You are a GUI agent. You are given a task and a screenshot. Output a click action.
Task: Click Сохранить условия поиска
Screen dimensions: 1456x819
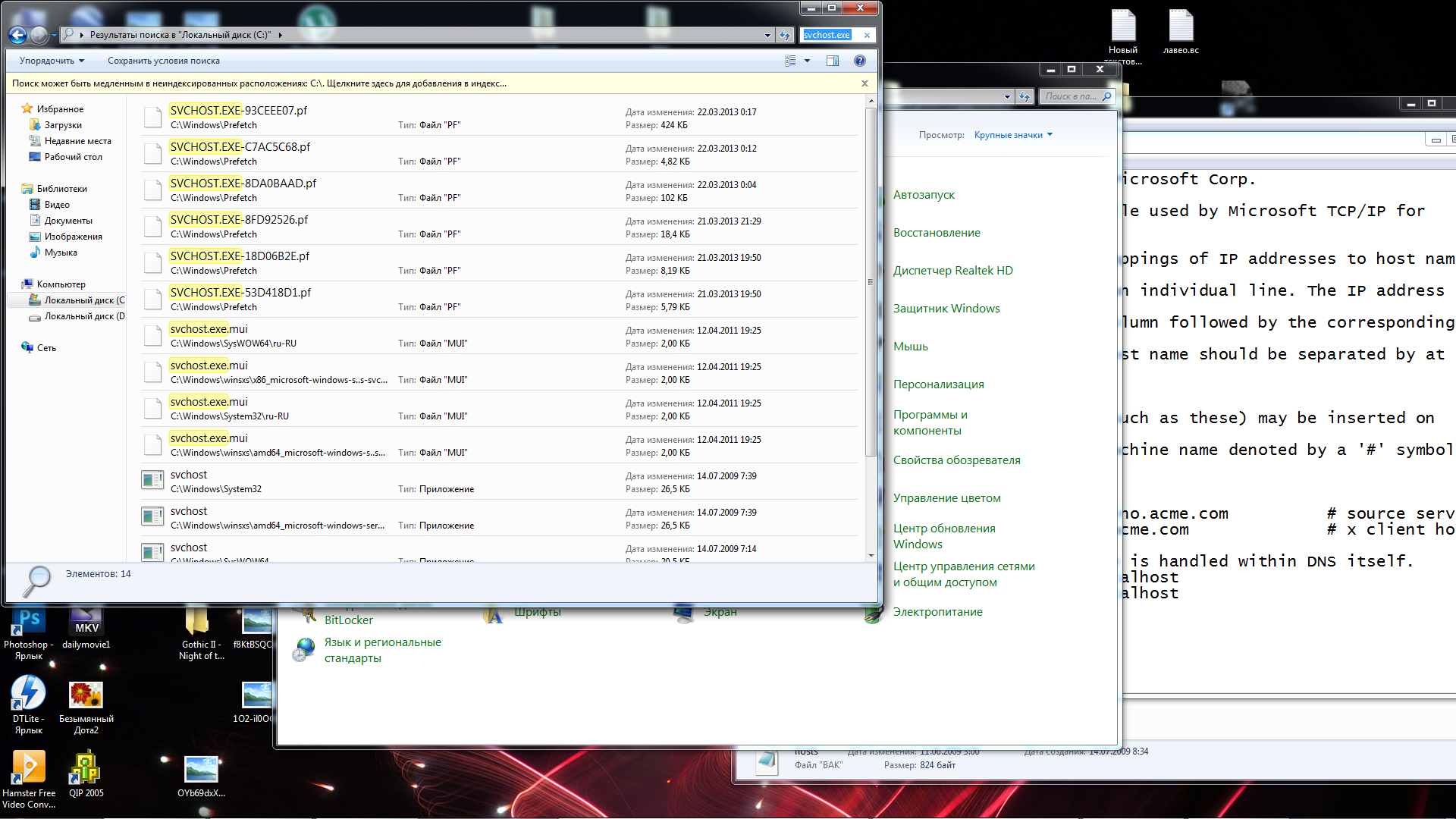click(163, 61)
